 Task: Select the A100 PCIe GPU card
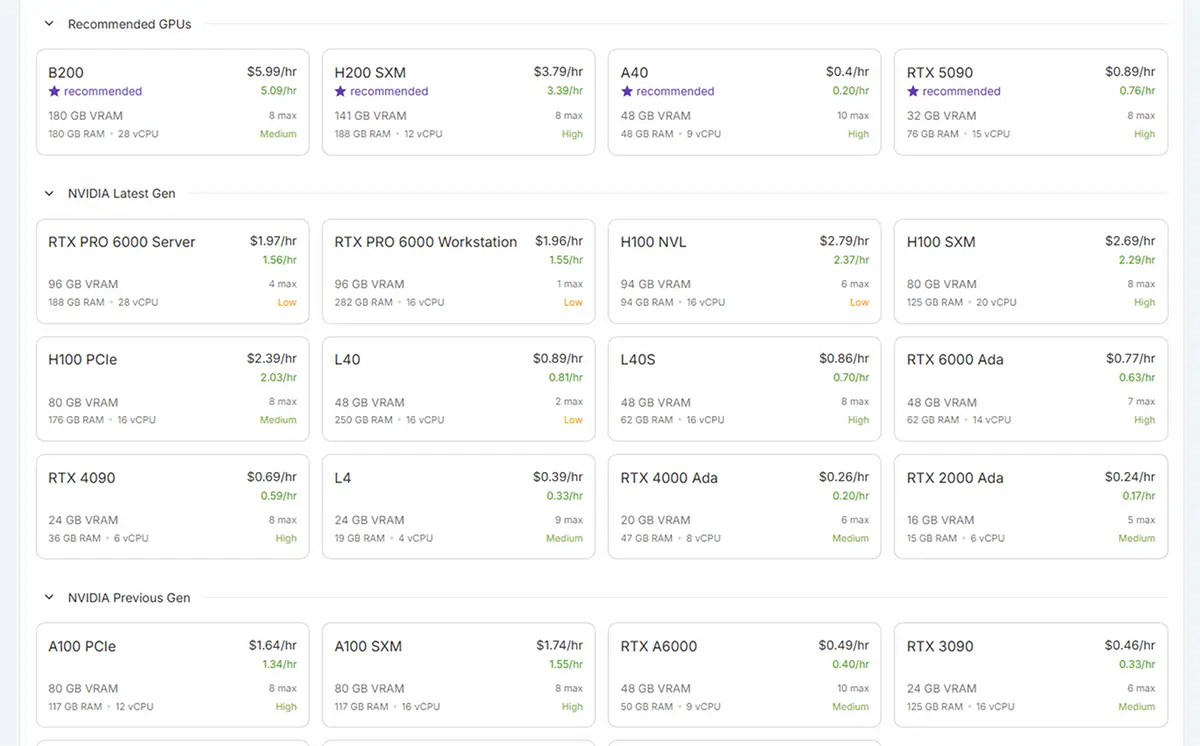click(173, 675)
